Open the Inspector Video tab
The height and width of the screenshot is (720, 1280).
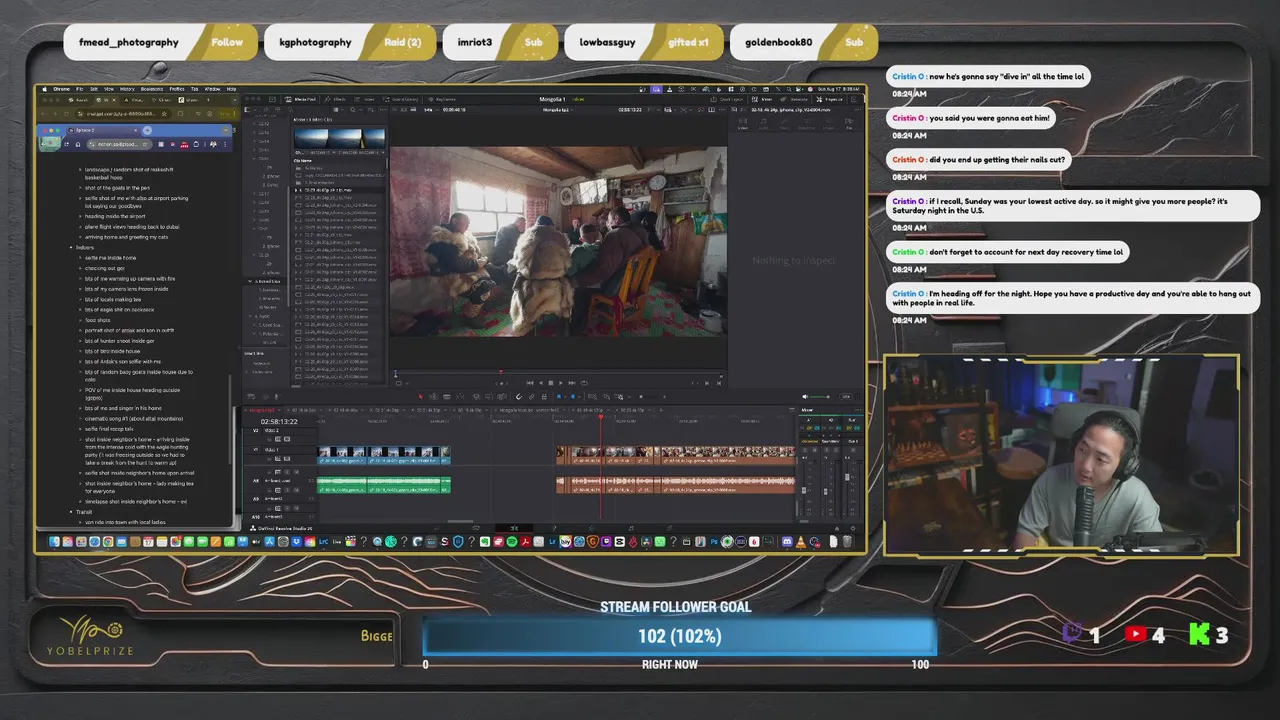743,124
